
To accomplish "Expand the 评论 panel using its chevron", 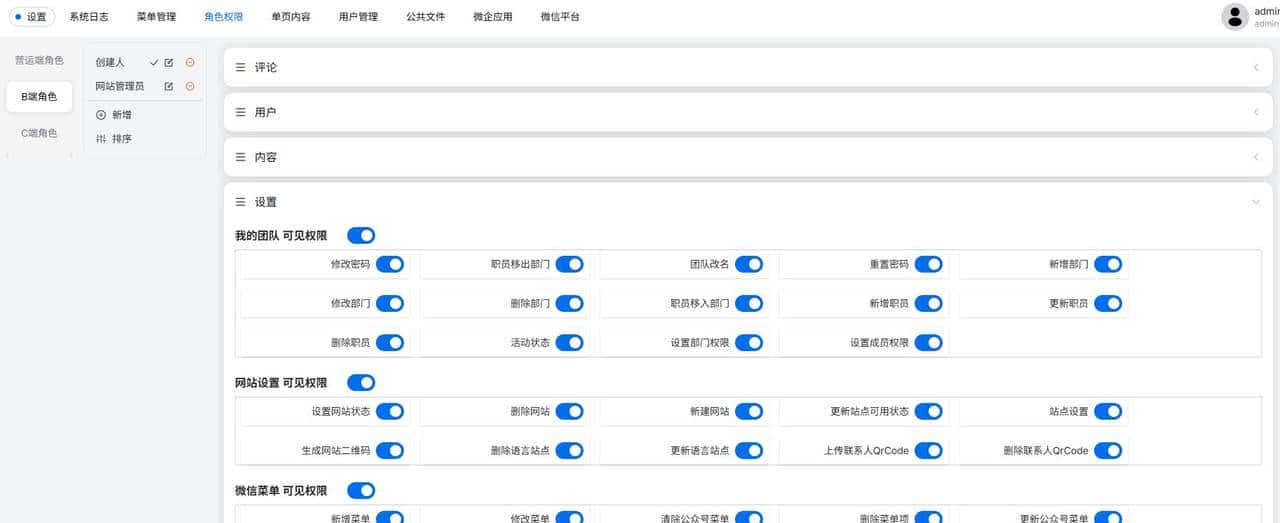I will (1256, 67).
